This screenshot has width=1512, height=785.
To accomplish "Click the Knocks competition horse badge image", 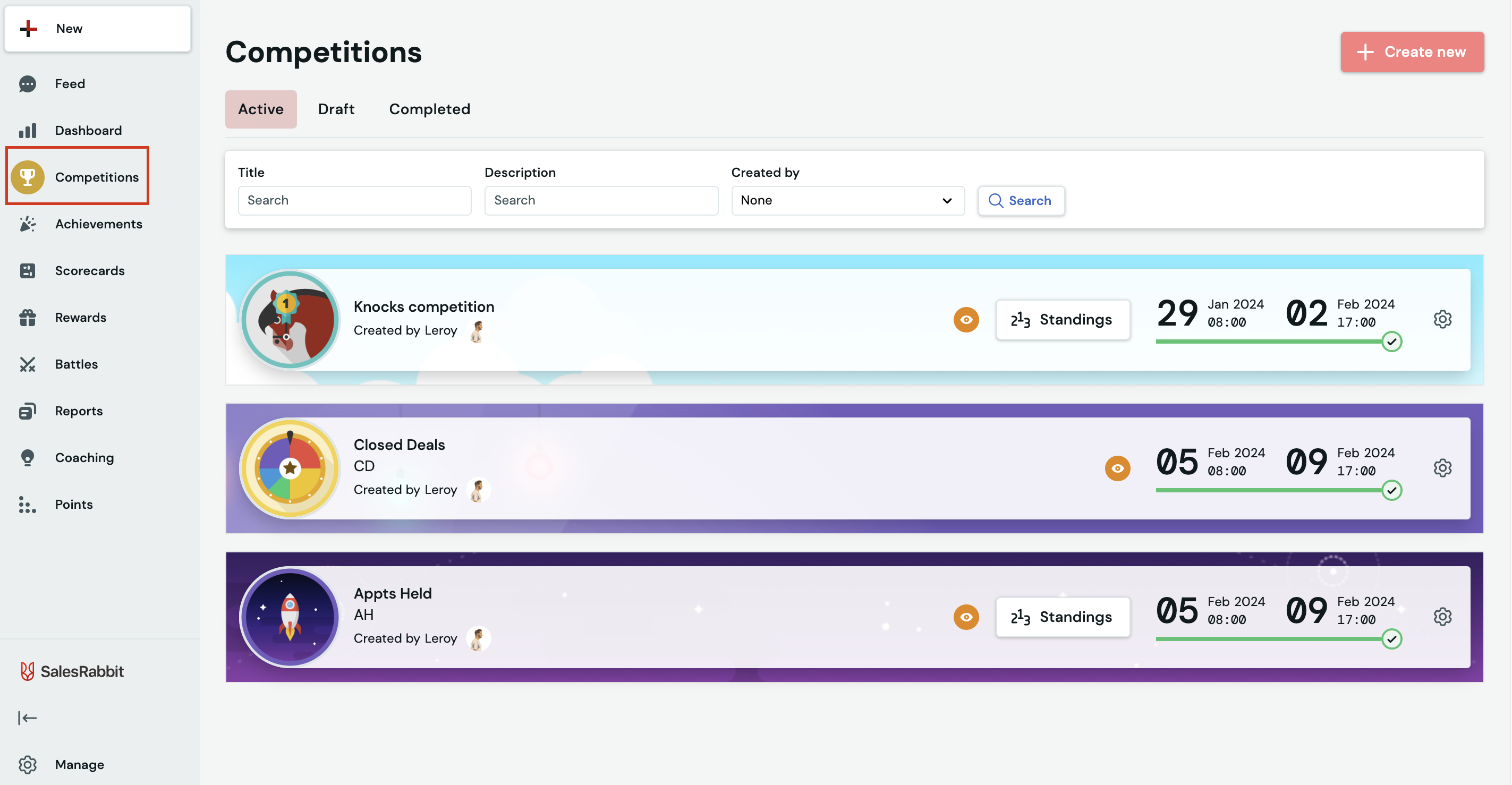I will point(290,320).
